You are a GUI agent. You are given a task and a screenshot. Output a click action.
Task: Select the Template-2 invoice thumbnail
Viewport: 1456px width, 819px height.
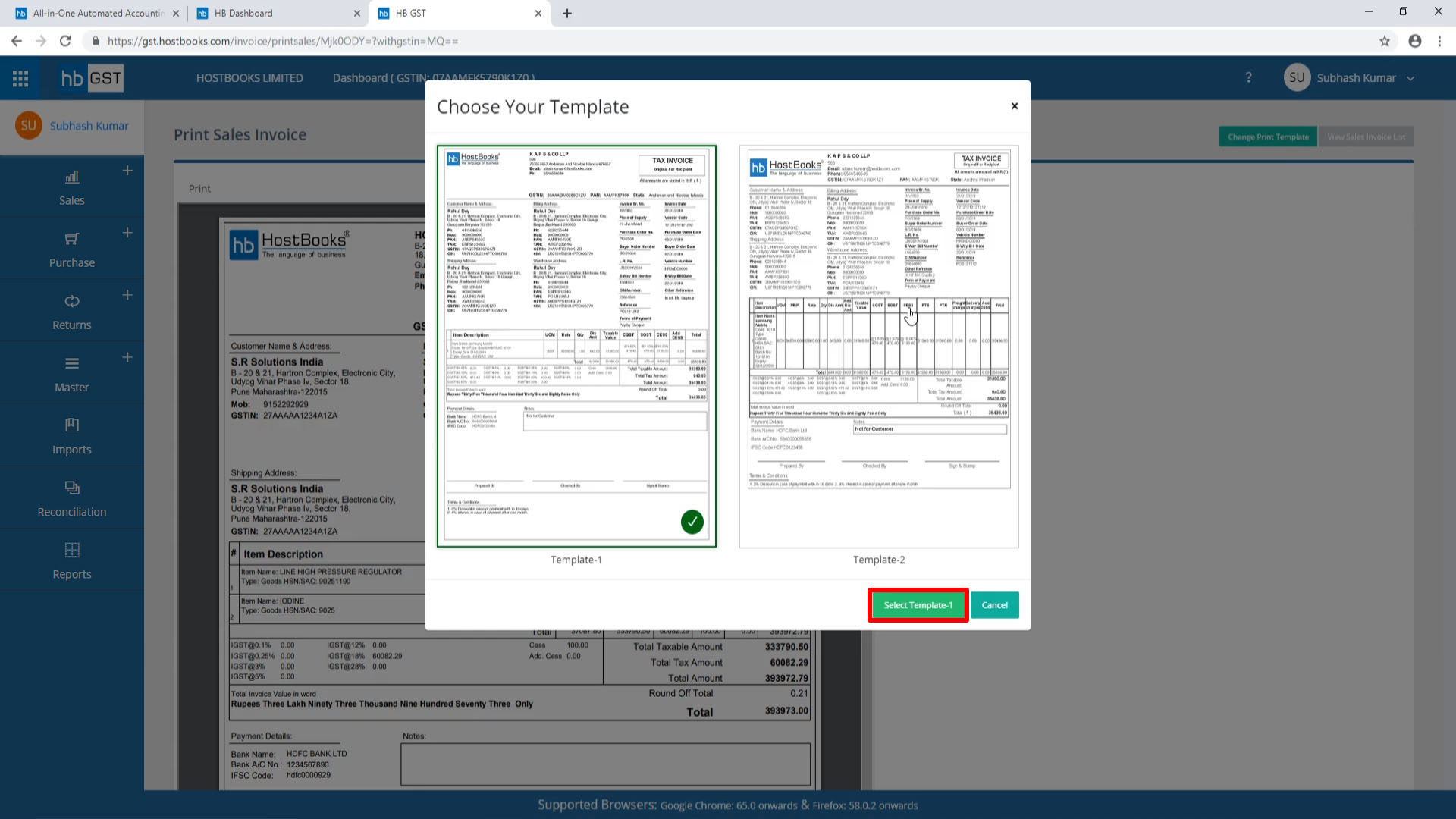pyautogui.click(x=879, y=346)
